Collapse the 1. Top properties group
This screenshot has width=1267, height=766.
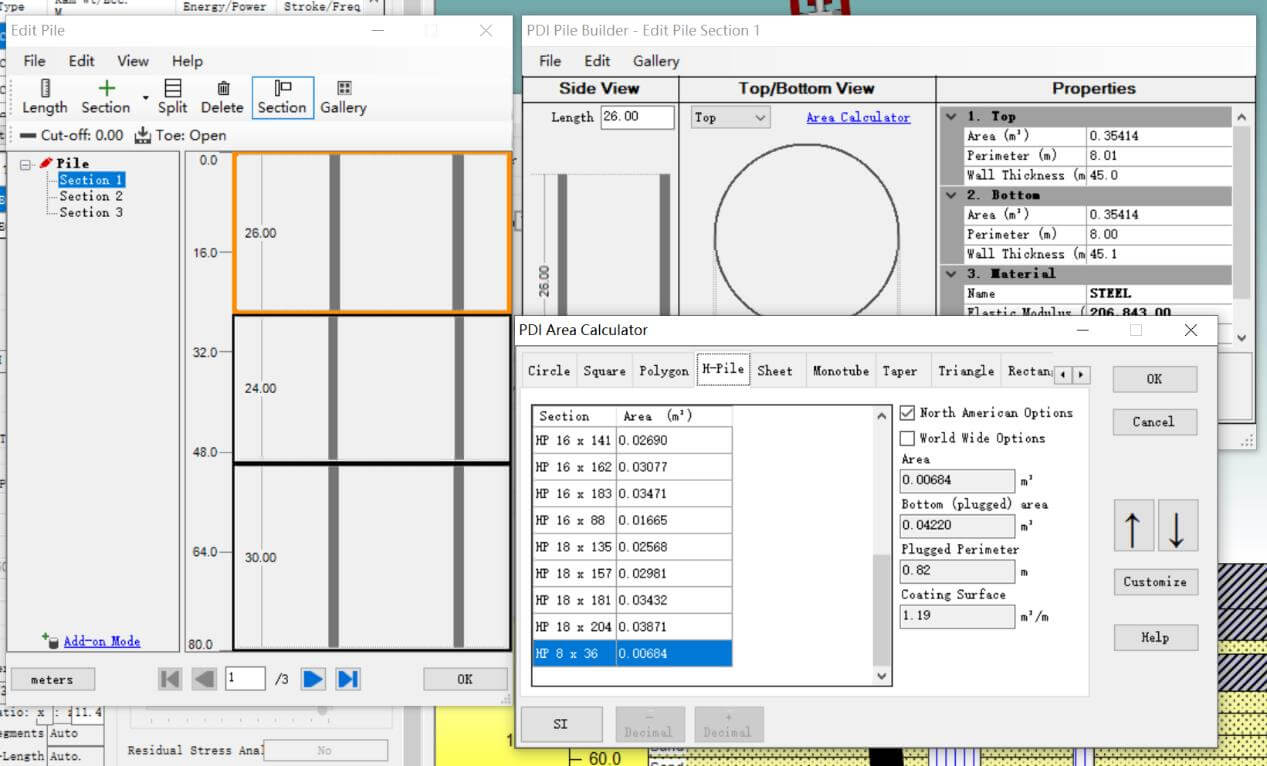(951, 116)
